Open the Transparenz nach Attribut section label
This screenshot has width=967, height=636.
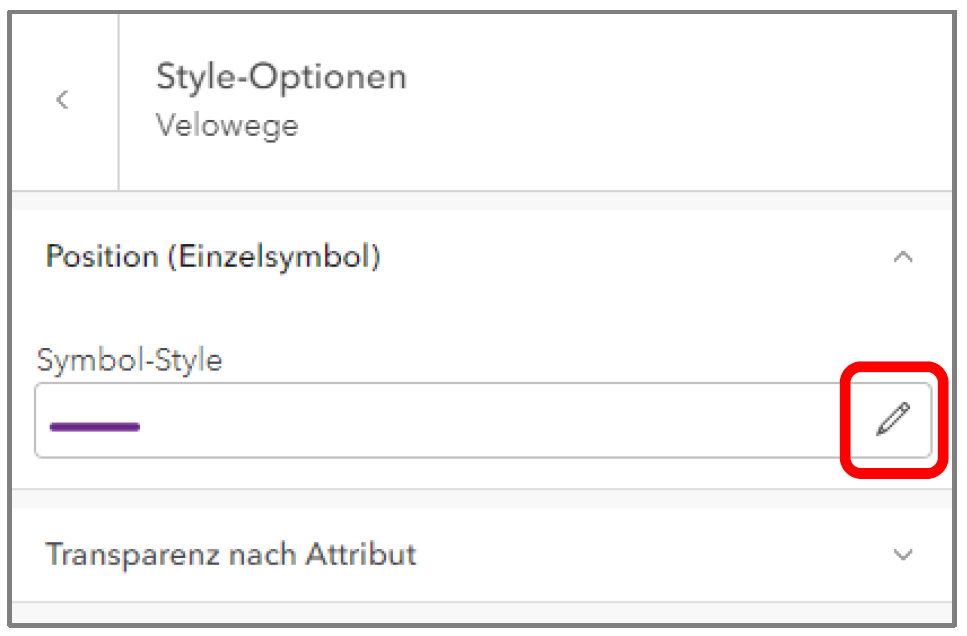coord(231,554)
